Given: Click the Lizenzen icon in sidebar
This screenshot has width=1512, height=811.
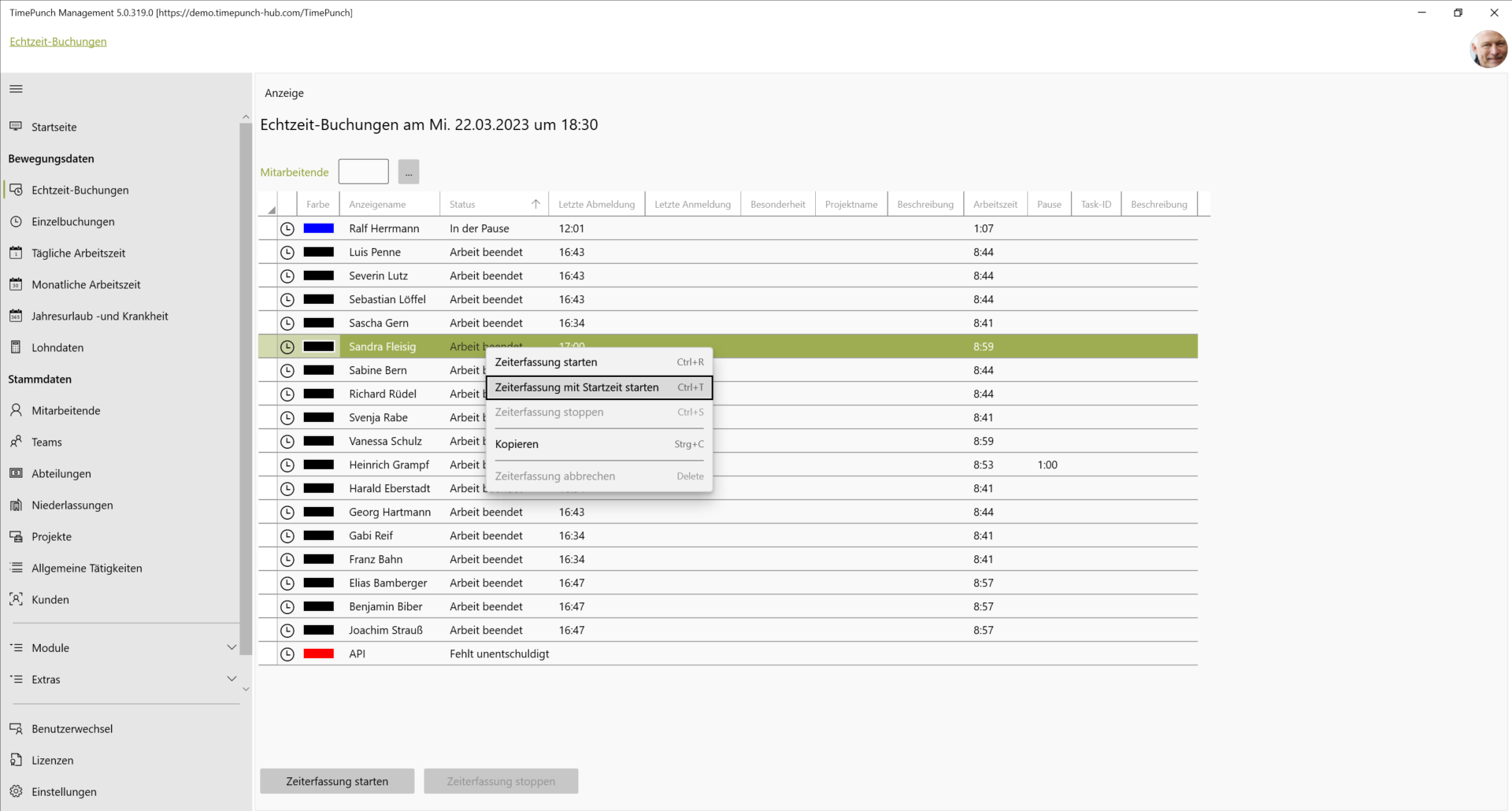Looking at the screenshot, I should click(x=16, y=760).
